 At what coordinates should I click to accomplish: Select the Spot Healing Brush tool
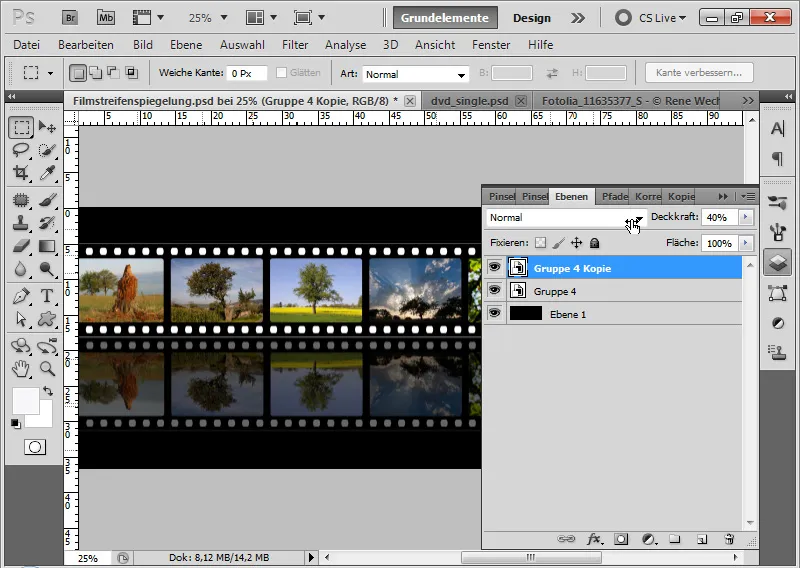tap(21, 200)
